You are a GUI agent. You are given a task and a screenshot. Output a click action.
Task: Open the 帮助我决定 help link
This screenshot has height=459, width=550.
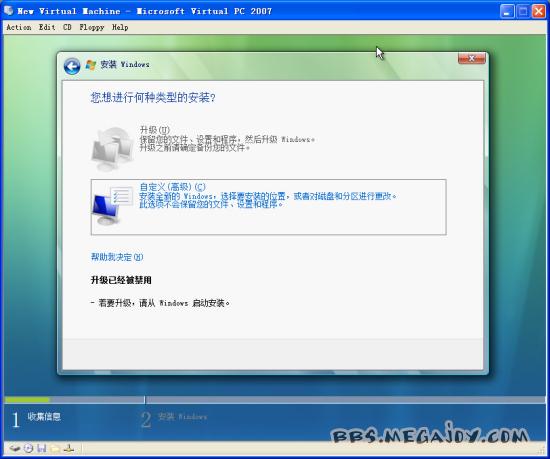(x=117, y=257)
